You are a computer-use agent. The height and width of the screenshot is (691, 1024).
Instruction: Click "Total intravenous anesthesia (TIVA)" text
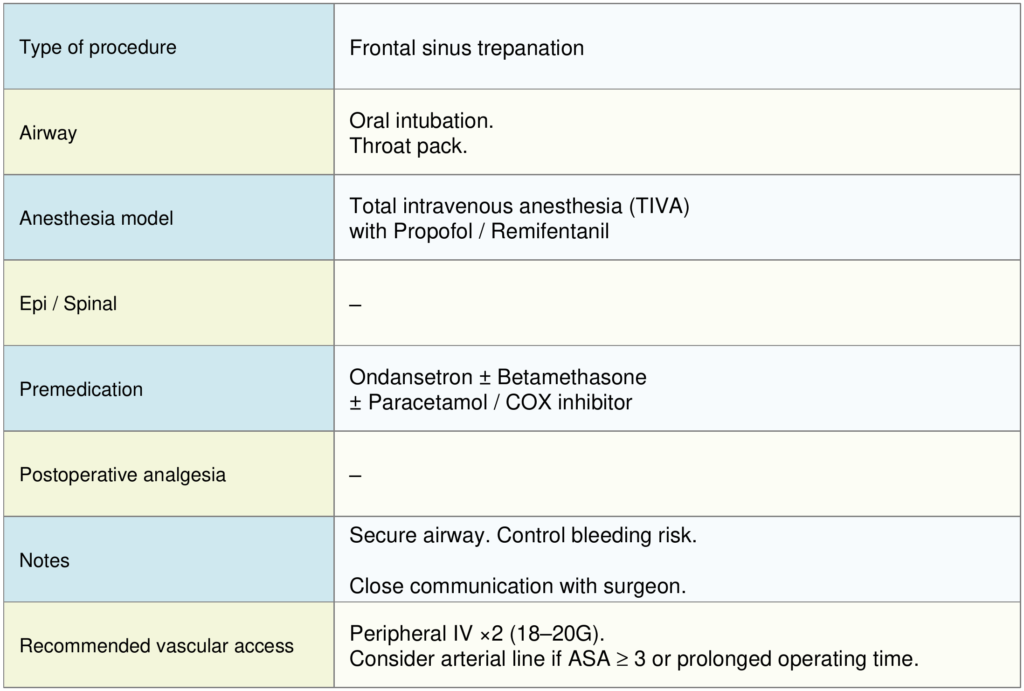pyautogui.click(x=519, y=206)
